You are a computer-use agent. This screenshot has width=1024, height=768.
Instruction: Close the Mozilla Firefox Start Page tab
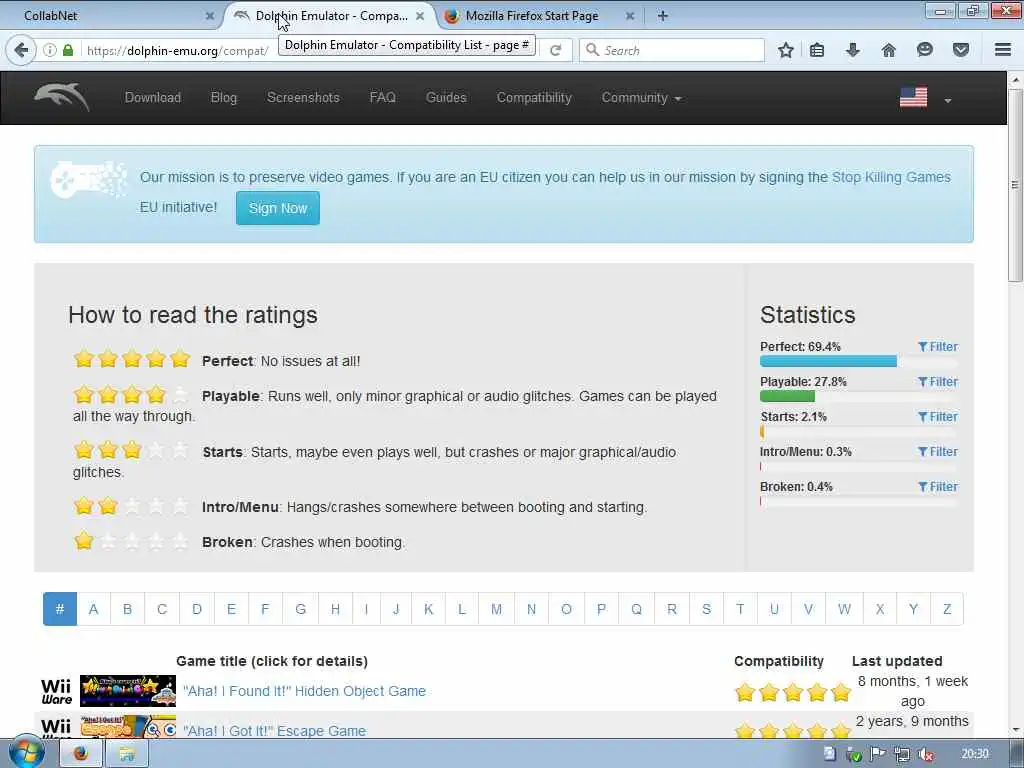click(x=630, y=16)
